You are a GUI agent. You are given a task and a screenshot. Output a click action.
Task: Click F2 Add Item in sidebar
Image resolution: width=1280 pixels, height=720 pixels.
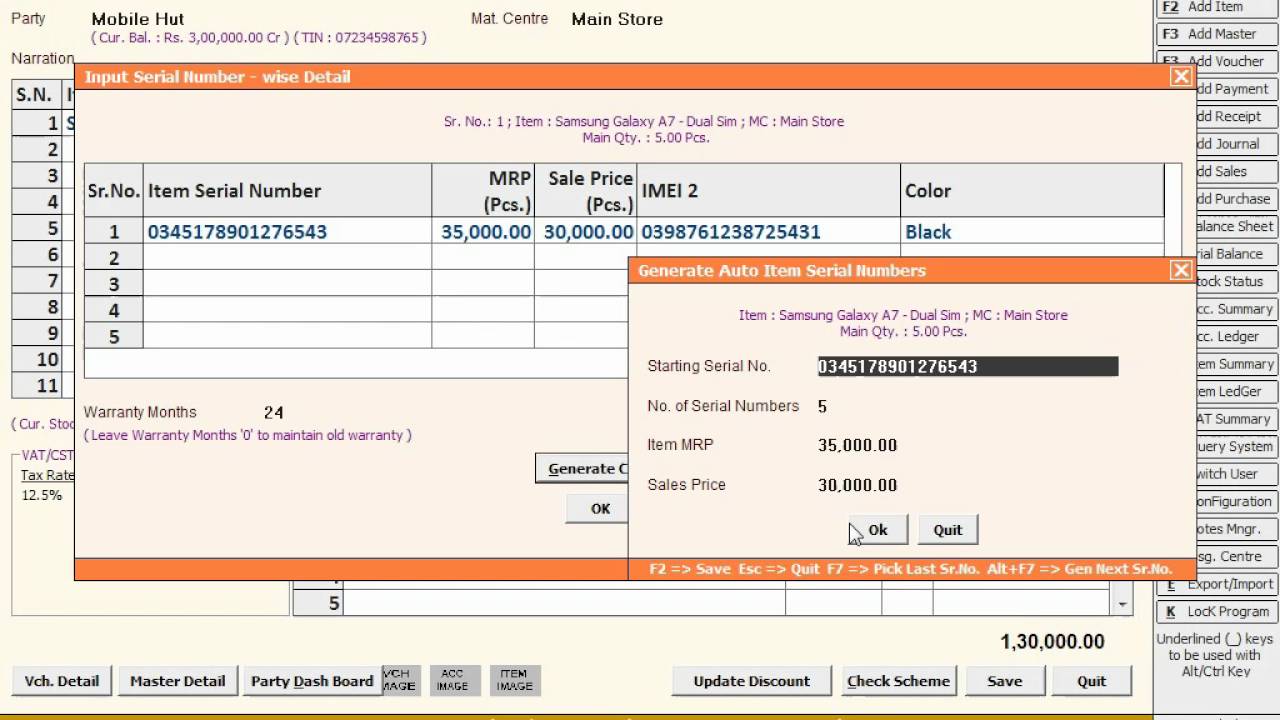[1217, 7]
